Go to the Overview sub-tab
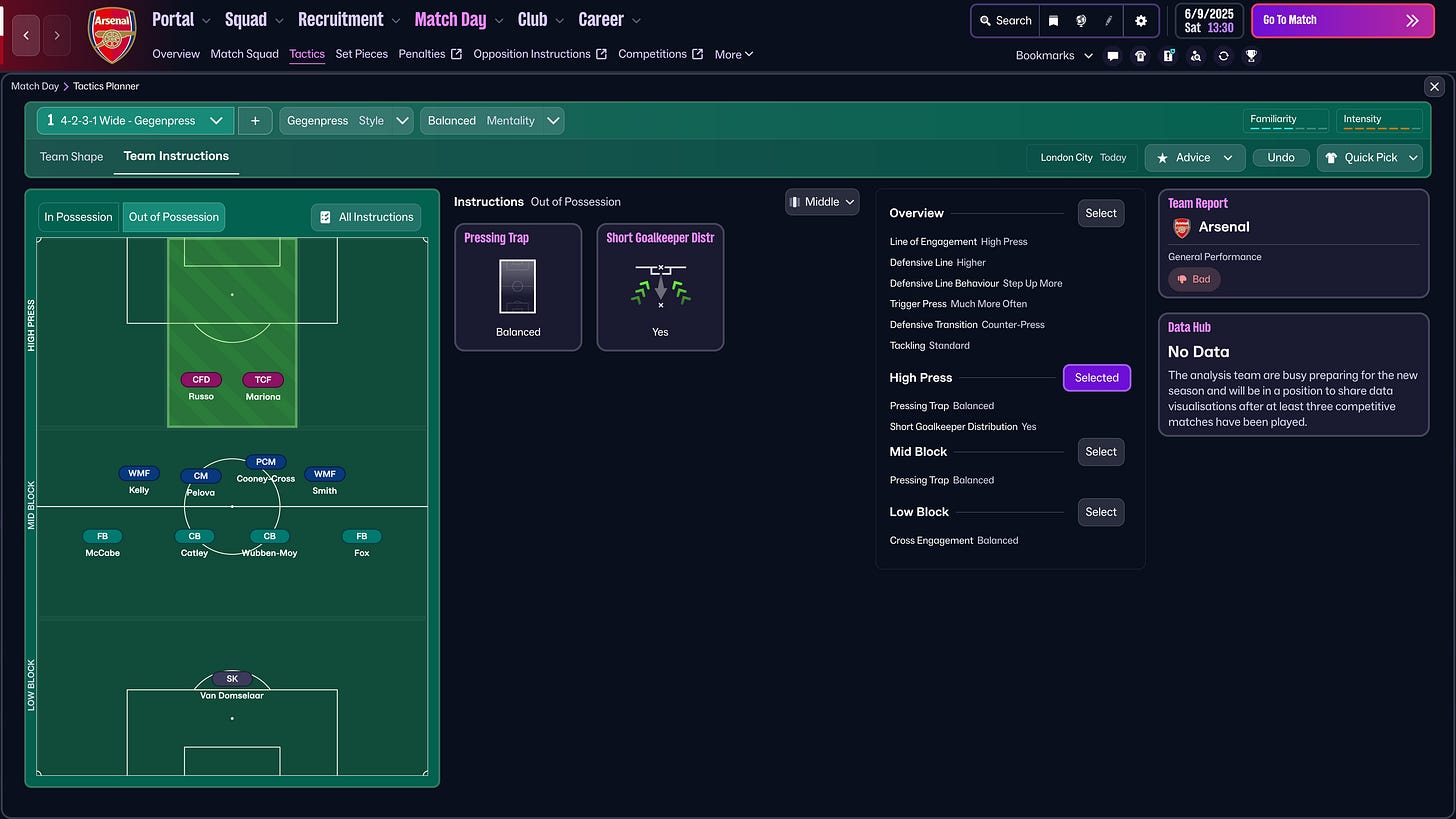 [x=176, y=54]
